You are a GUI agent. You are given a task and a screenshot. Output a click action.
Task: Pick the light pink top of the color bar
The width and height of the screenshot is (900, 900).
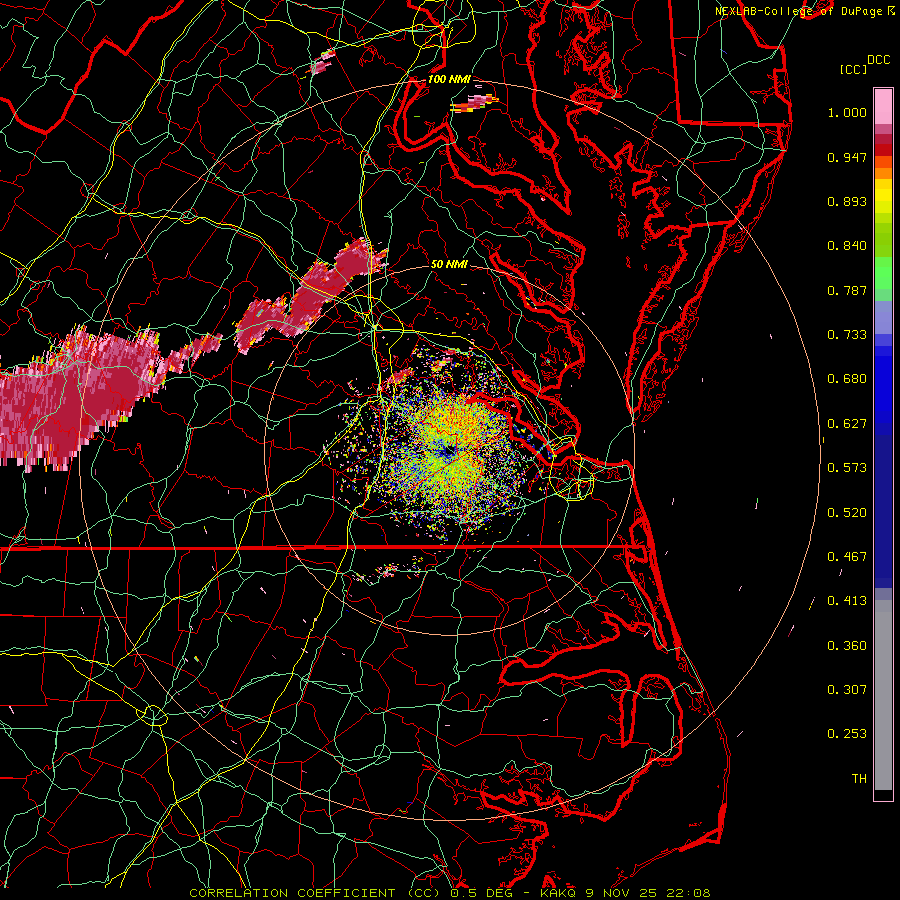tap(883, 107)
